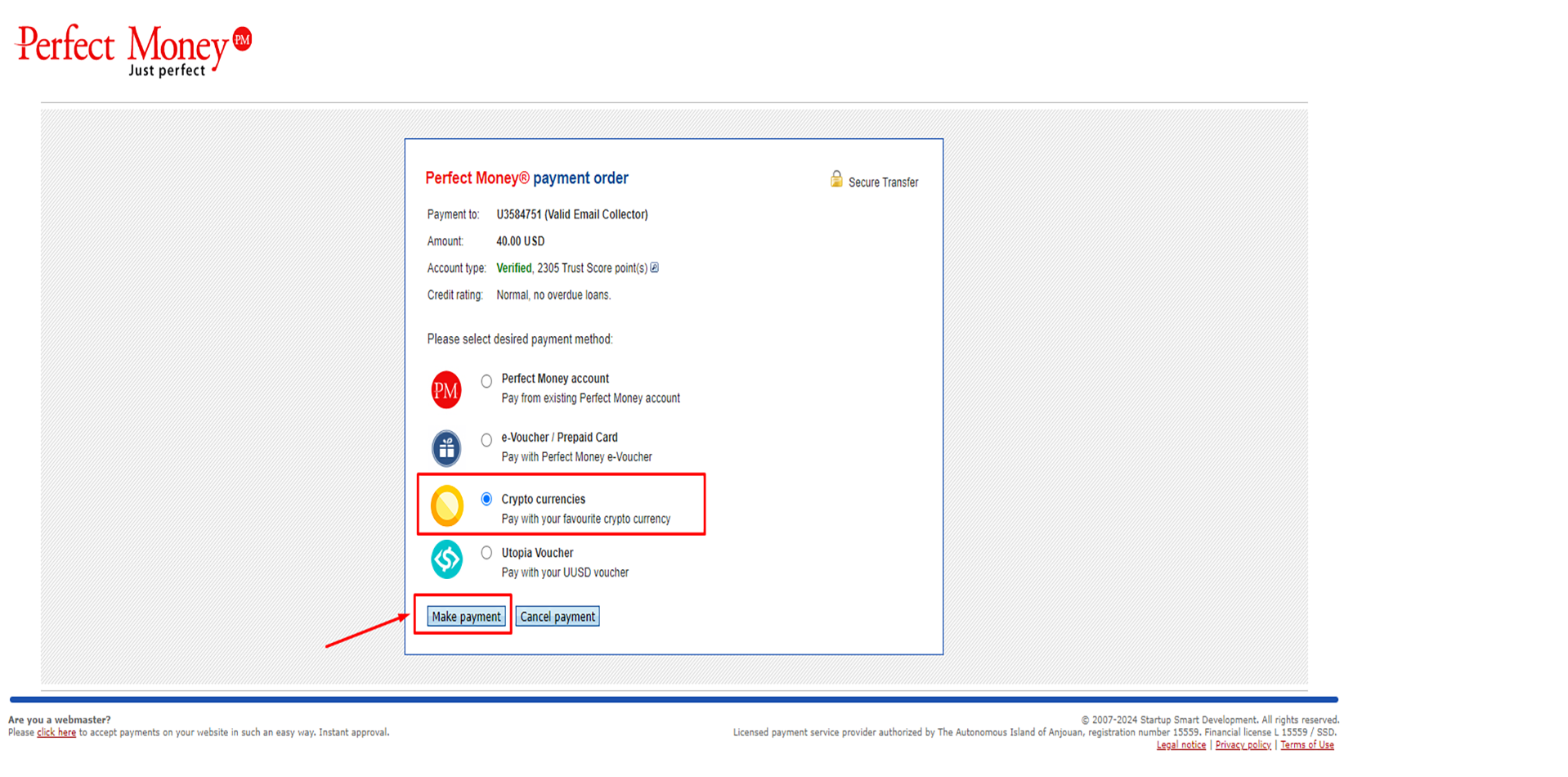Open the Trust Score info icon
This screenshot has width=1568, height=777.
[x=654, y=267]
